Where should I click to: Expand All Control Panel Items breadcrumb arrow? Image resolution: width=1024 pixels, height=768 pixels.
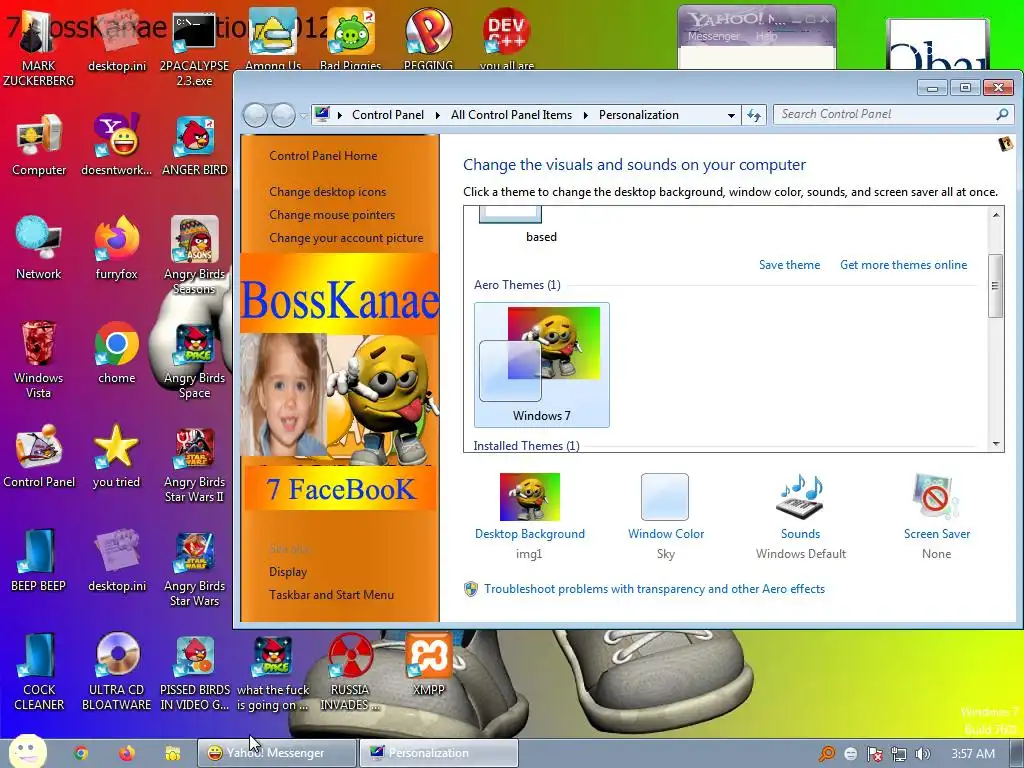click(585, 115)
